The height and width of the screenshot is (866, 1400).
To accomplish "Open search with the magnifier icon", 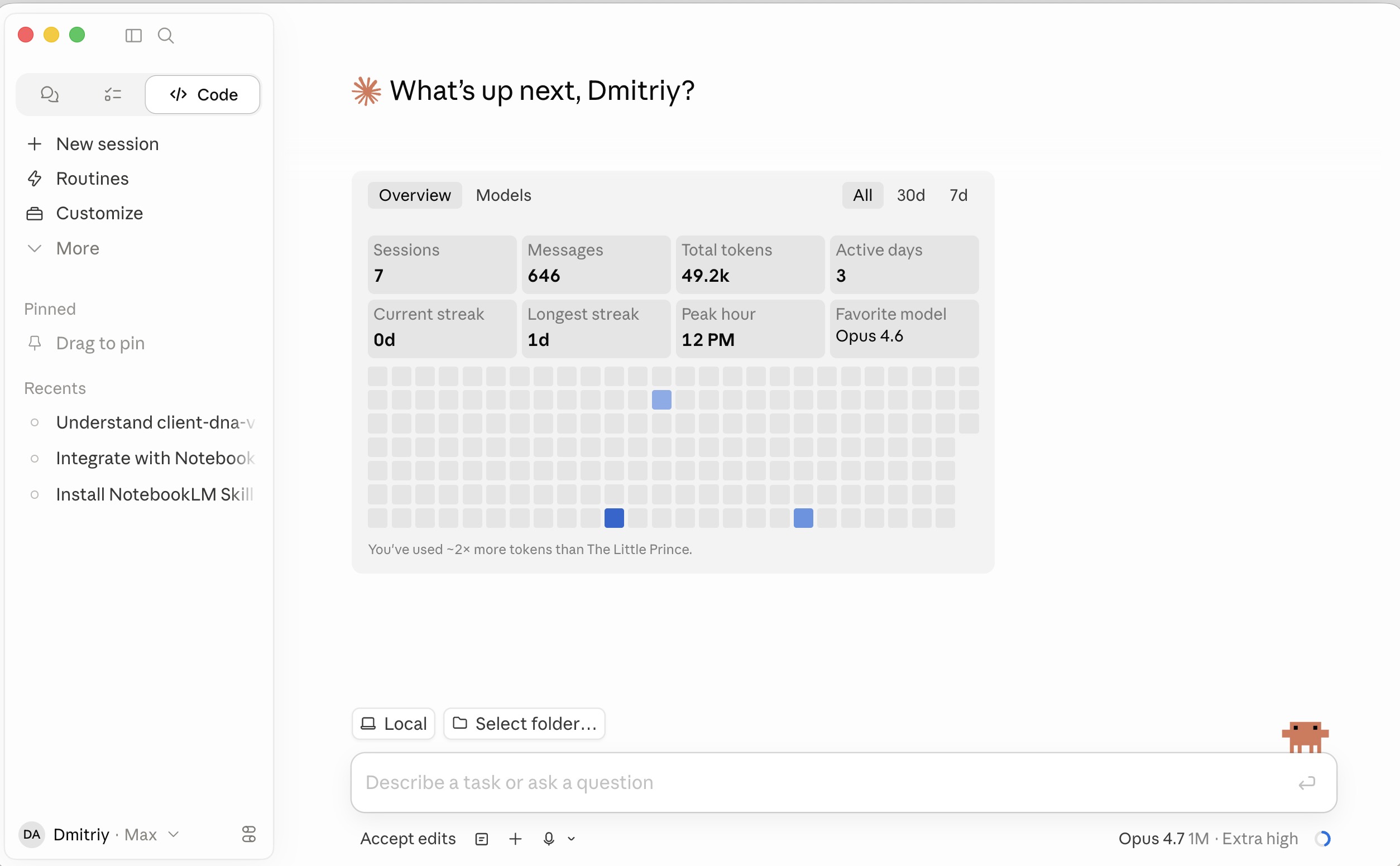I will (166, 36).
